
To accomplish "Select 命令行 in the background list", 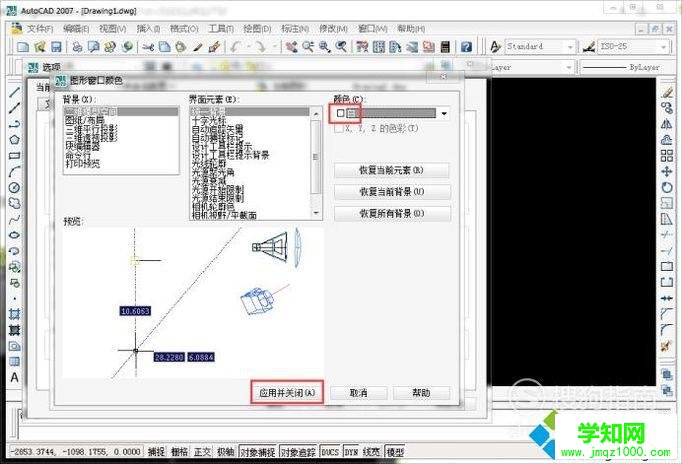I will click(78, 155).
